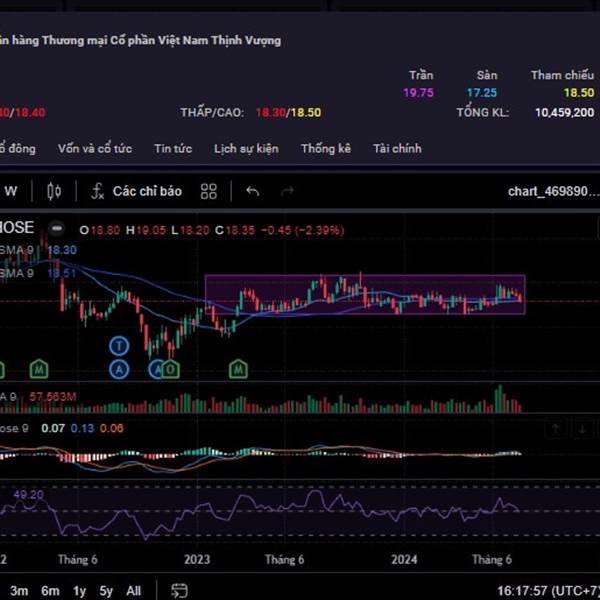Select the MACD legend value 0.07

(53, 428)
